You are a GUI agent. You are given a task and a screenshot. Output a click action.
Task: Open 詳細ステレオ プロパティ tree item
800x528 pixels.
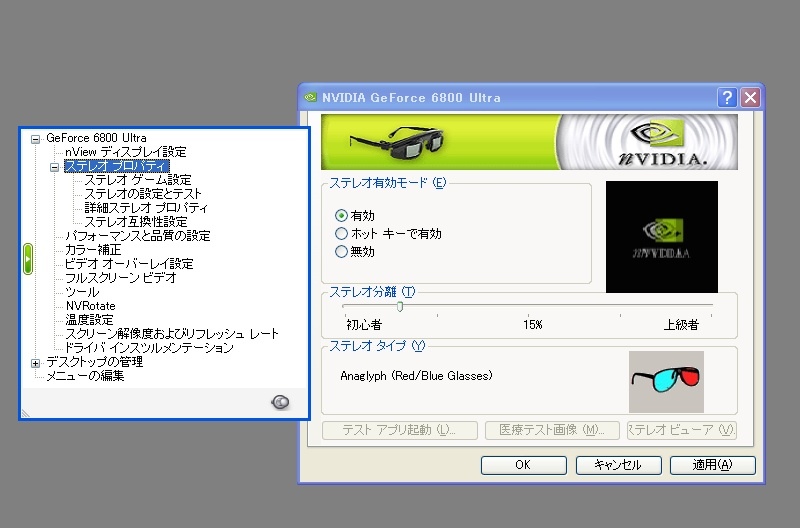pyautogui.click(x=146, y=208)
